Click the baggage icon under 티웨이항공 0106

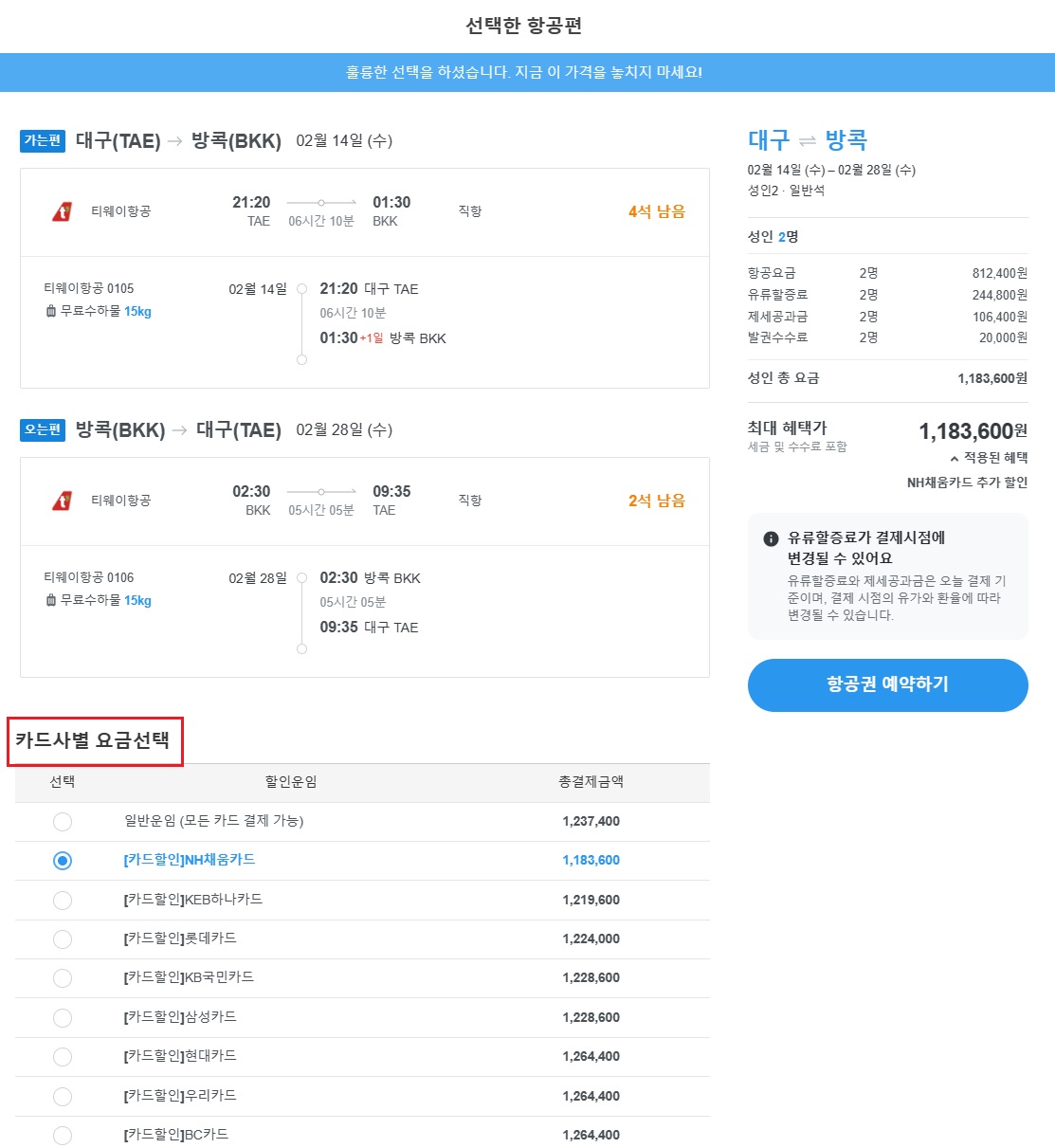51,600
